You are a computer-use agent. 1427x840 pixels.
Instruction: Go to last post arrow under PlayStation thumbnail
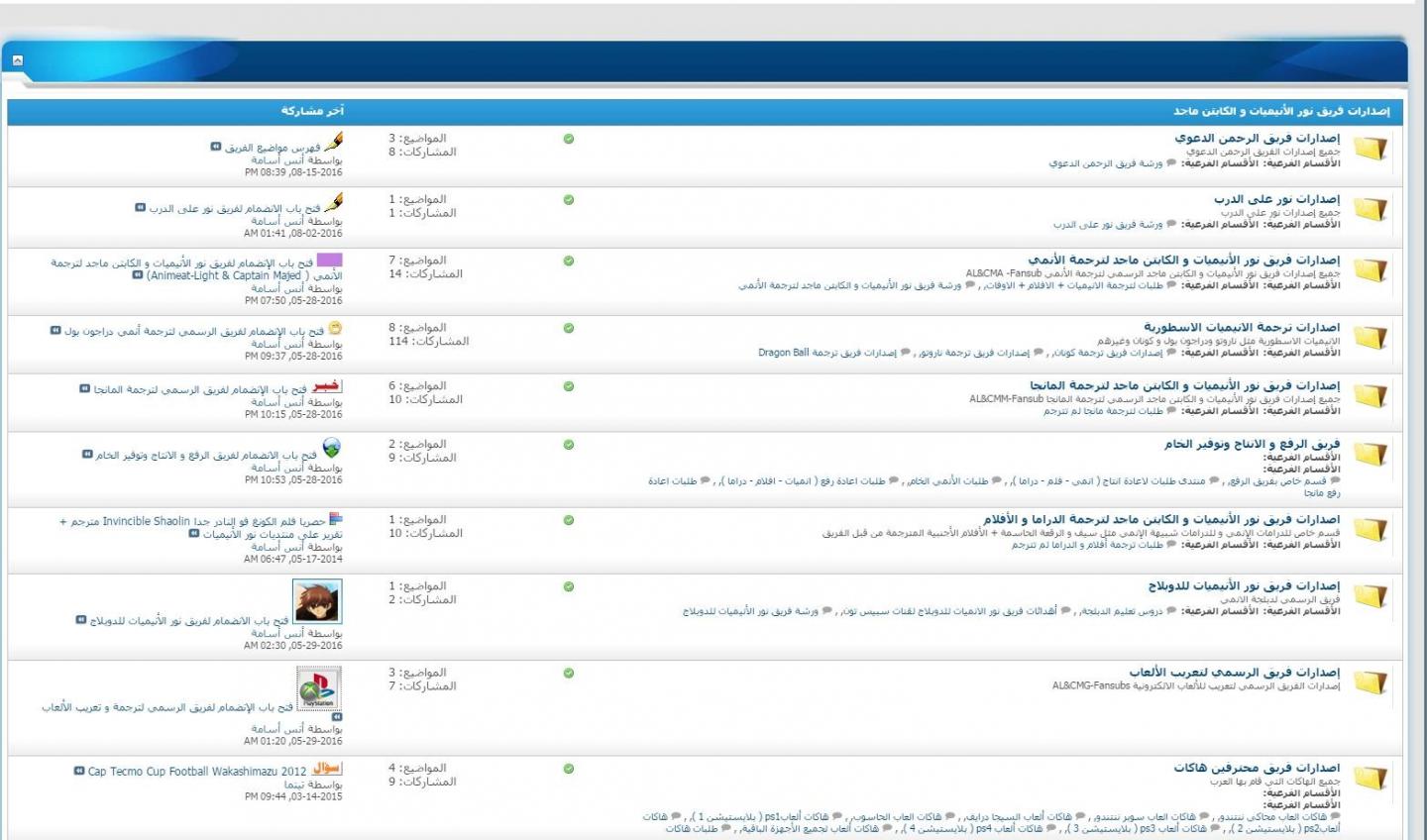pos(337,717)
